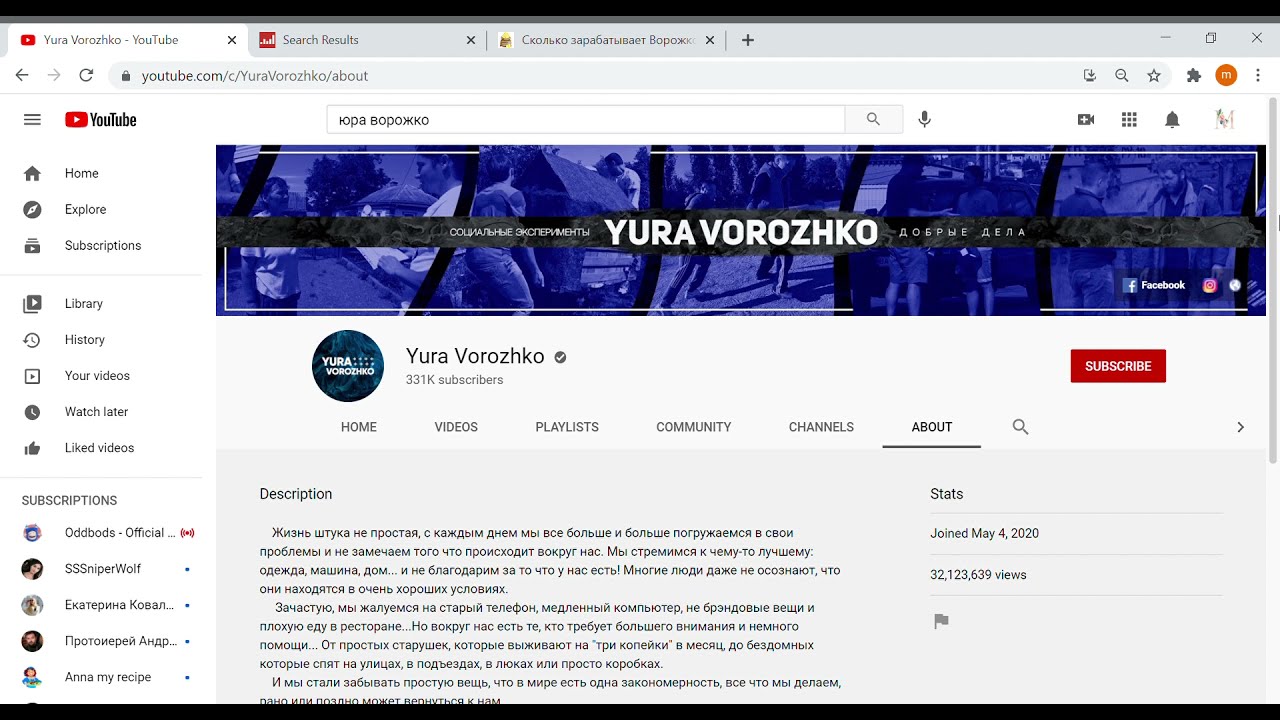Click the YouTube logo
The image size is (1280, 720).
pos(101,120)
